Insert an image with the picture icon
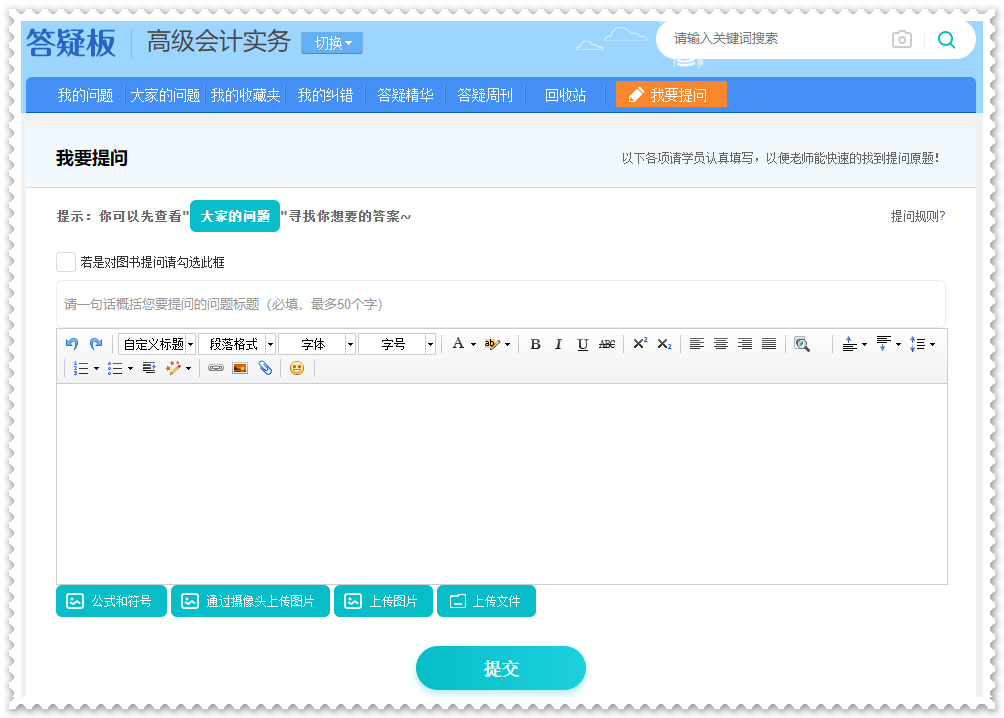 [240, 368]
